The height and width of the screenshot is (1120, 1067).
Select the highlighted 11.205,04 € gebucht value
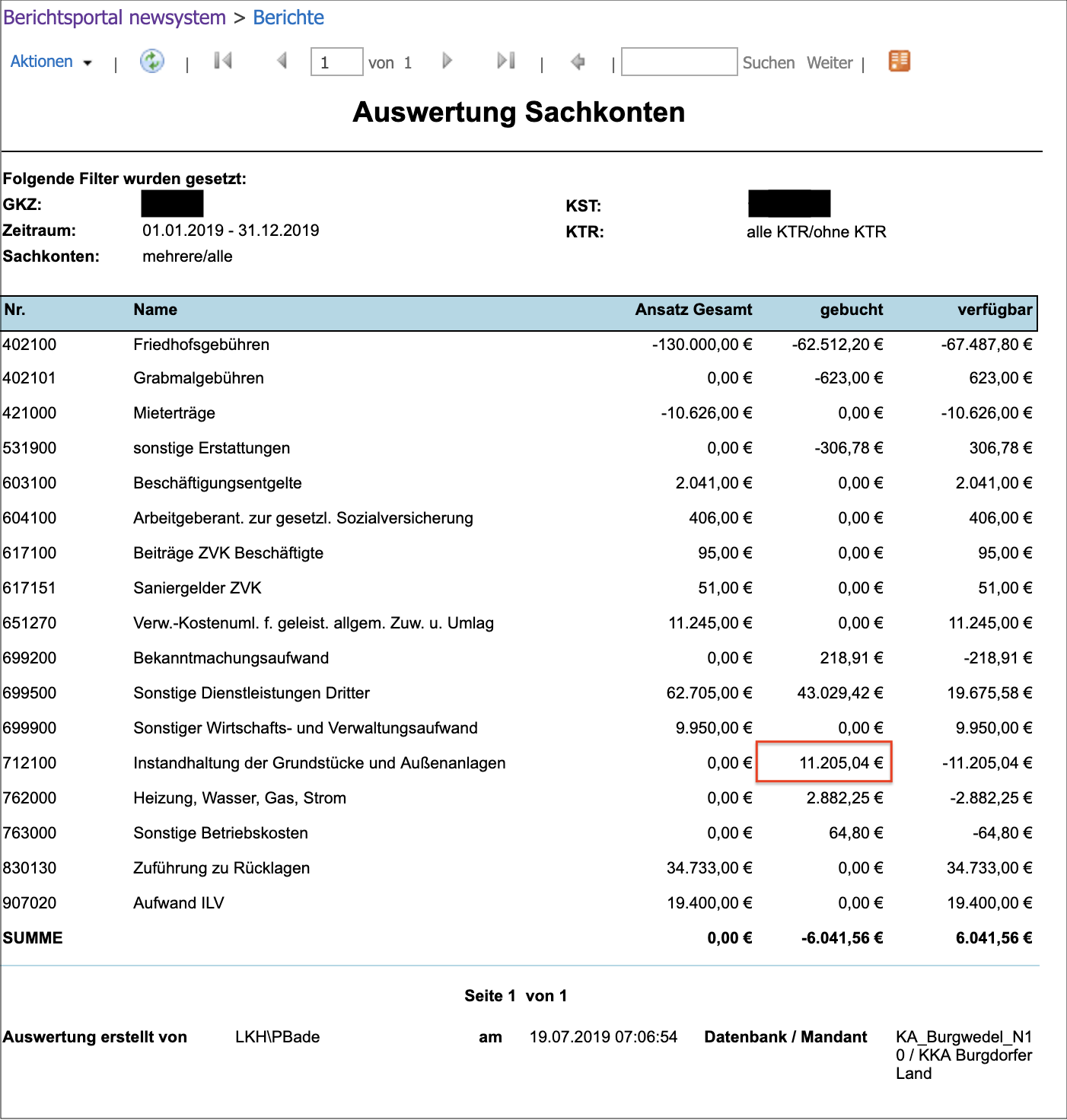840,763
